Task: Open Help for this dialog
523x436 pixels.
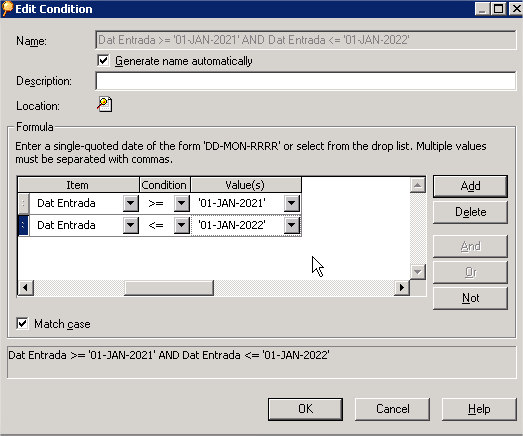Action: 479,409
